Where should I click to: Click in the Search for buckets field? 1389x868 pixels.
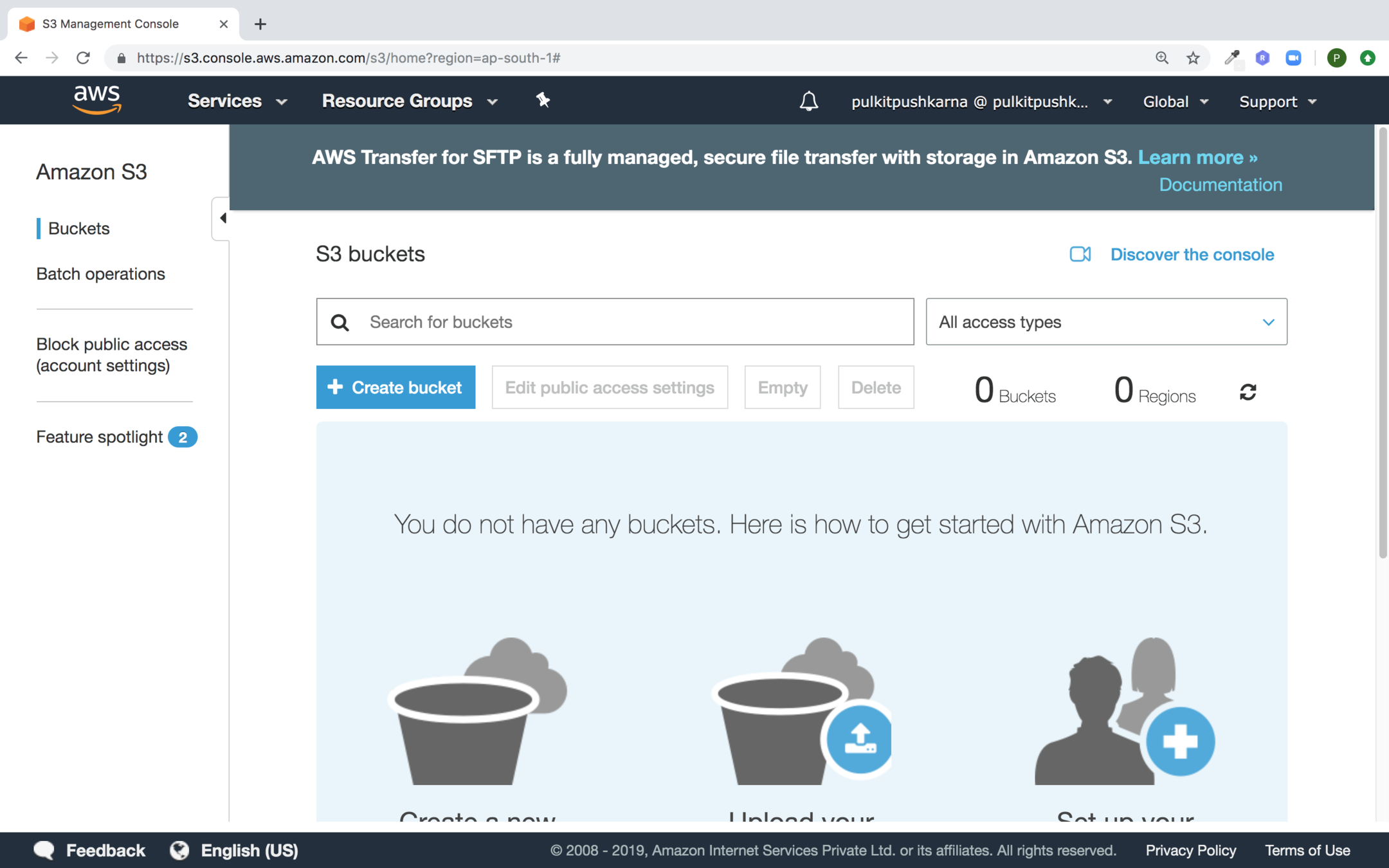[637, 322]
